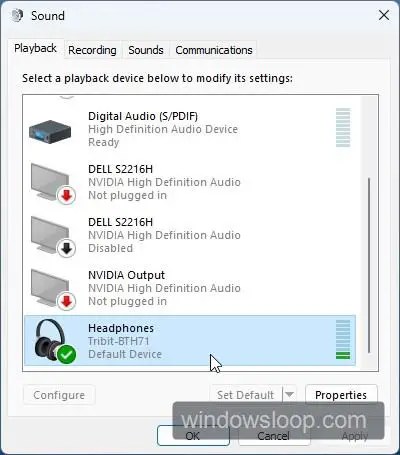
Task: Select the Digital Audio (S/PDIF) device icon
Action: [x=50, y=132]
